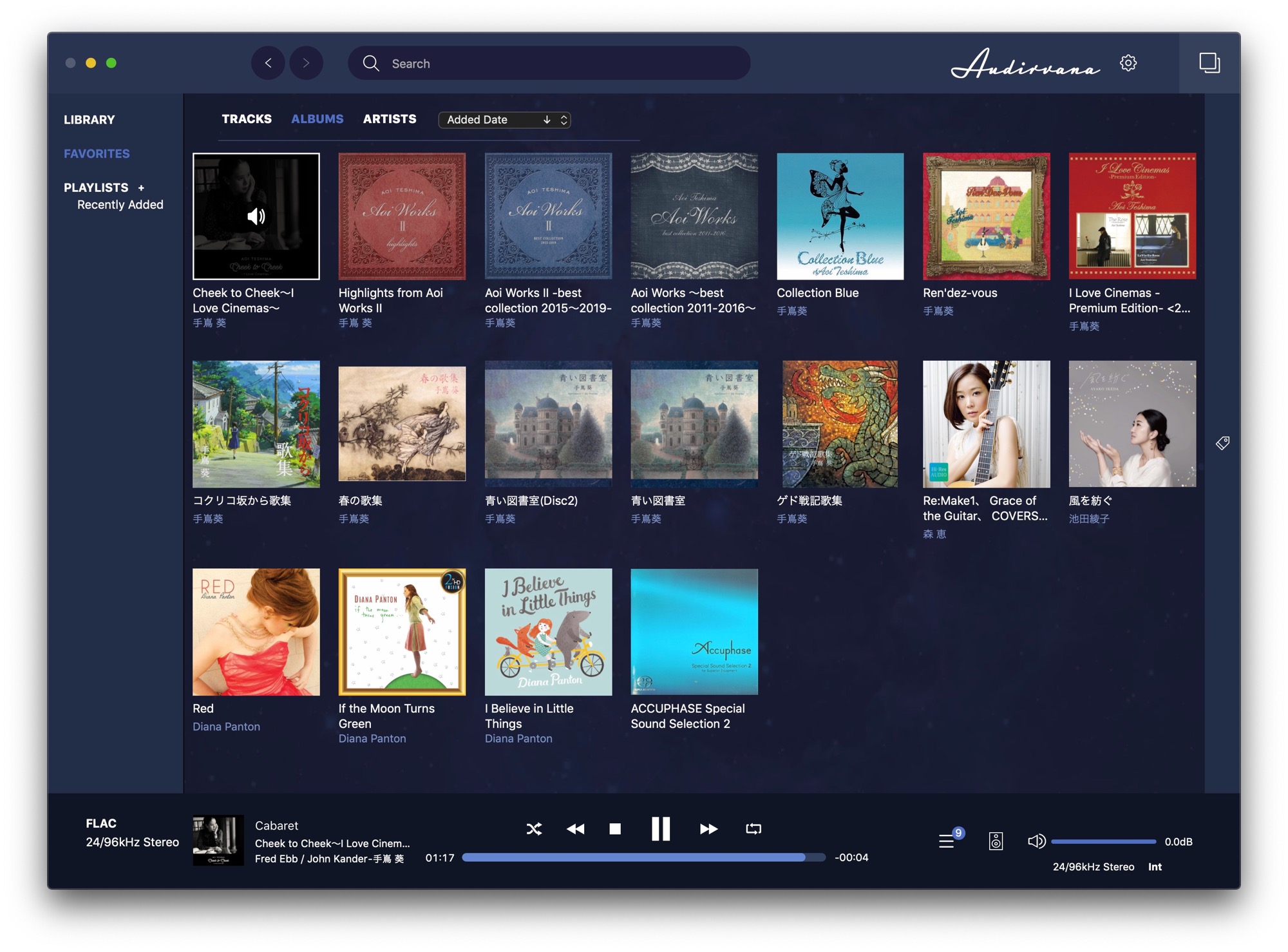Toggle repeat mode
1288x952 pixels.
pyautogui.click(x=753, y=828)
